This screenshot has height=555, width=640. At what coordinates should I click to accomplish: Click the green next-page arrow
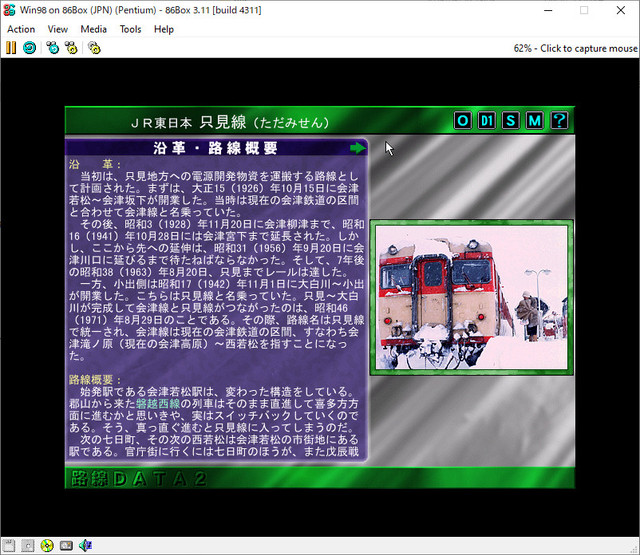click(358, 148)
